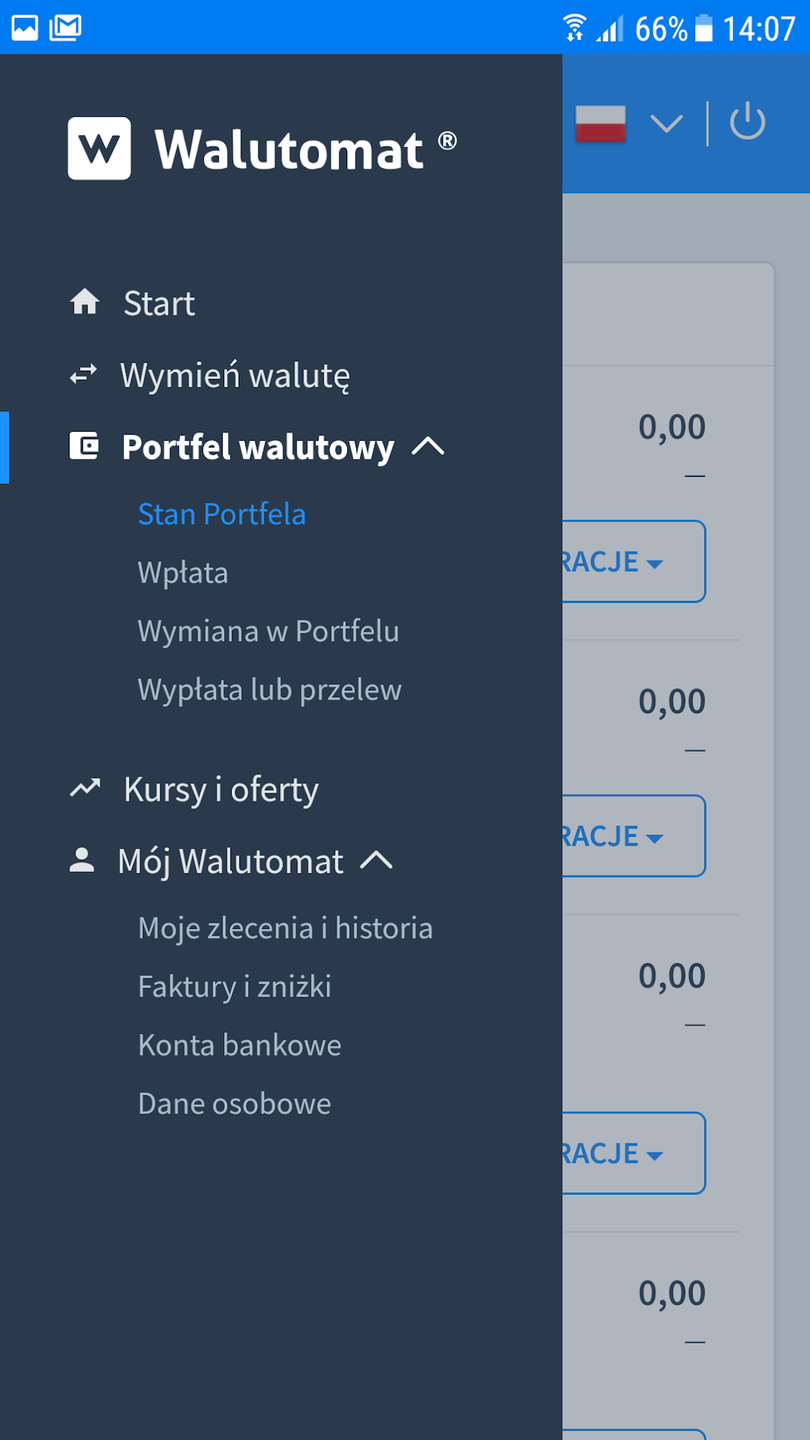Open Dane osobowe settings
The height and width of the screenshot is (1440, 810).
(235, 1104)
